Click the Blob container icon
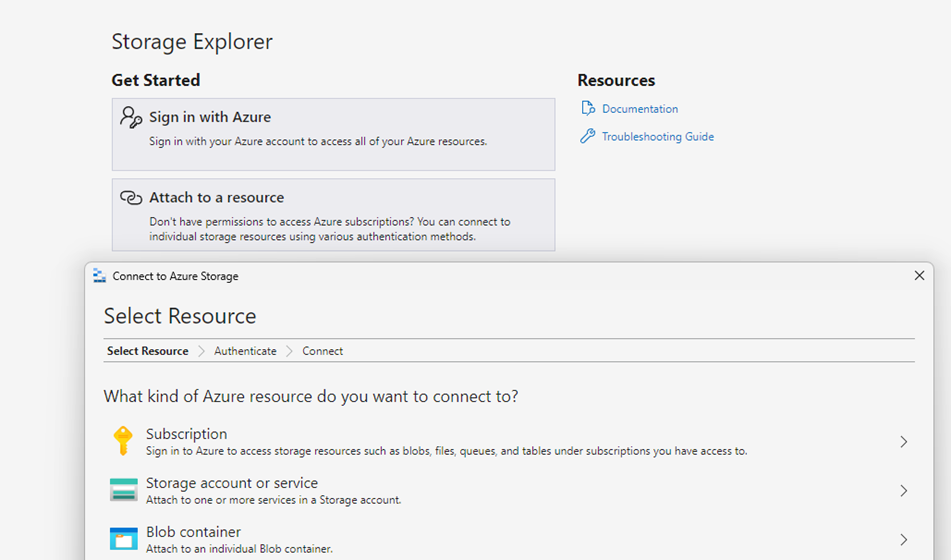 123,539
